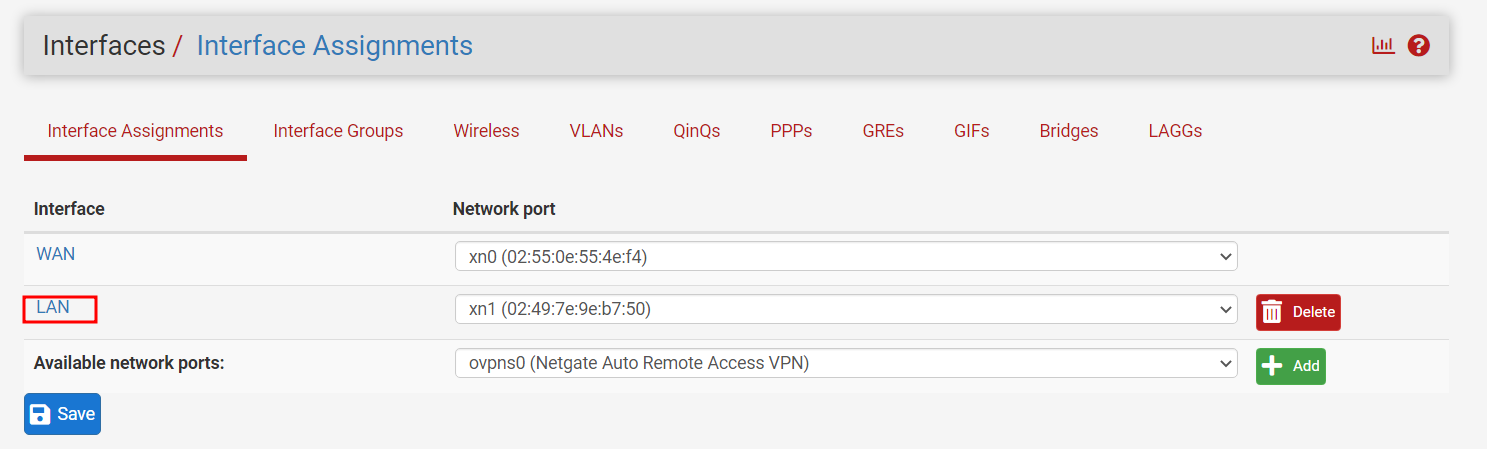Switch to the Interface Groups tab
This screenshot has height=449, width=1487.
point(338,131)
